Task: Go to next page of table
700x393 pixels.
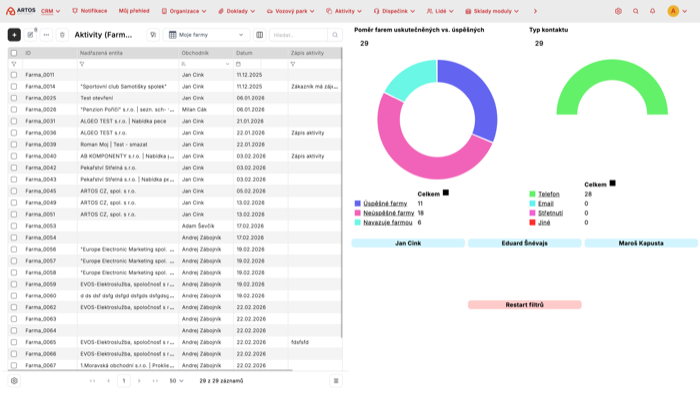Action: (x=139, y=381)
